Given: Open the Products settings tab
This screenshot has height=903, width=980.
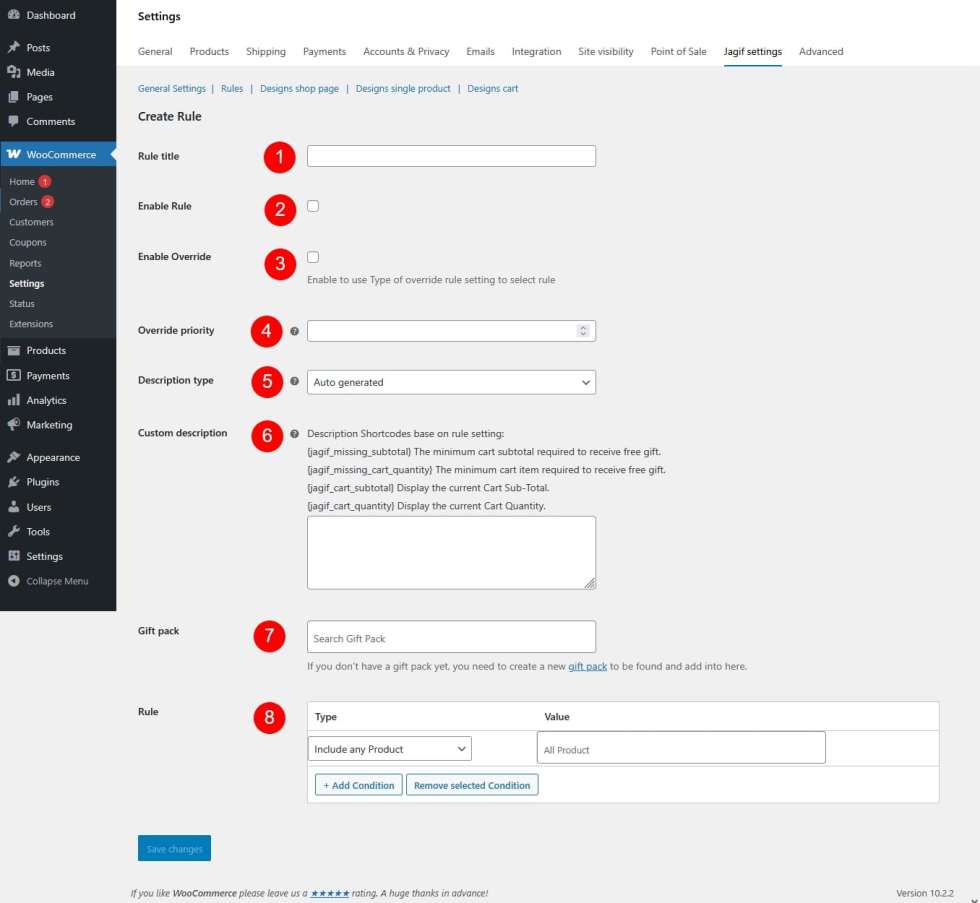Looking at the screenshot, I should pos(209,51).
